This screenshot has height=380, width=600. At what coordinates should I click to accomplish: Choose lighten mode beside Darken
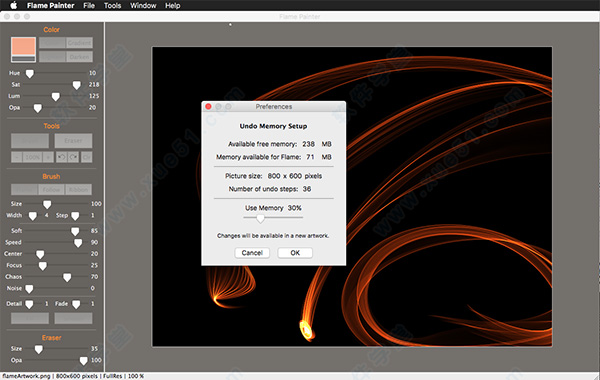(52, 57)
